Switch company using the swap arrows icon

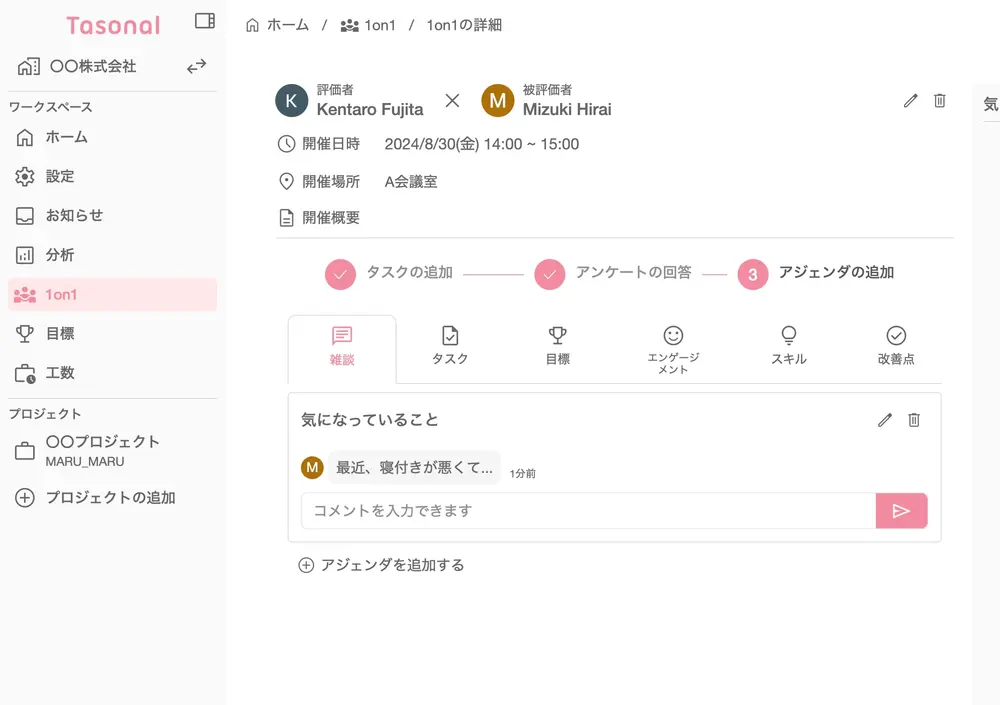coord(197,66)
